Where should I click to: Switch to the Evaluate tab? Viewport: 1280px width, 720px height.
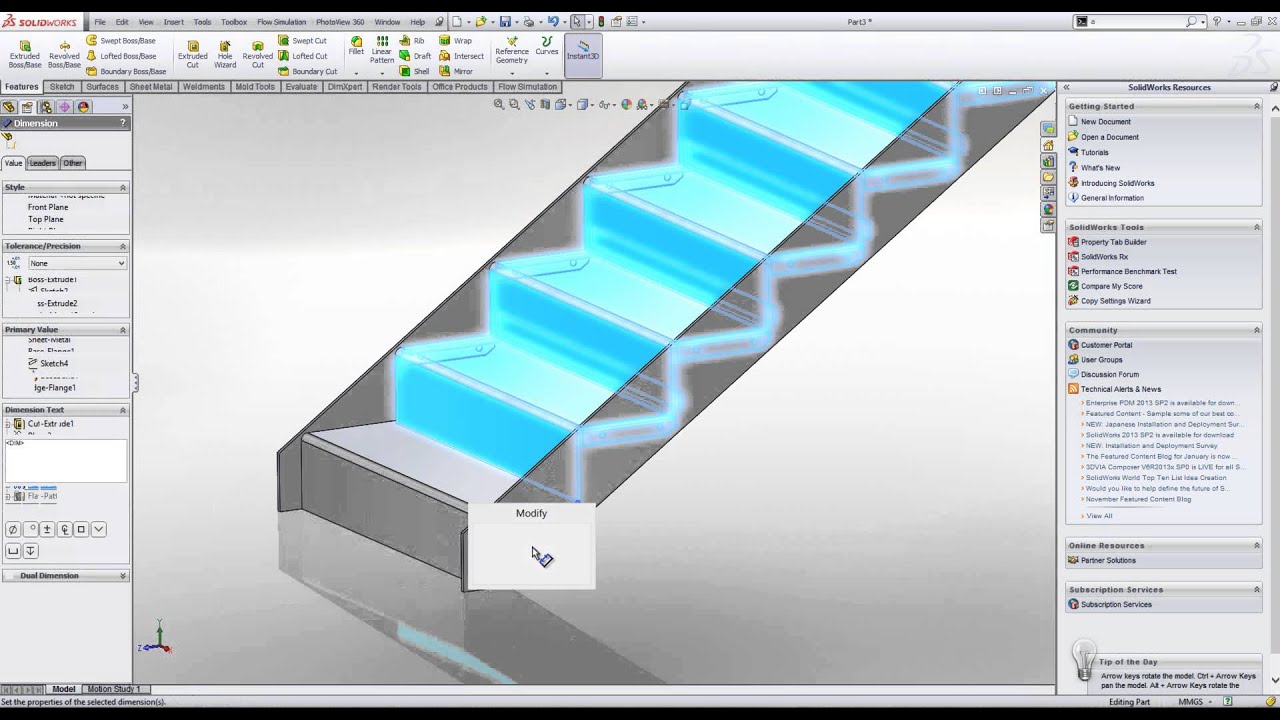[x=301, y=87]
